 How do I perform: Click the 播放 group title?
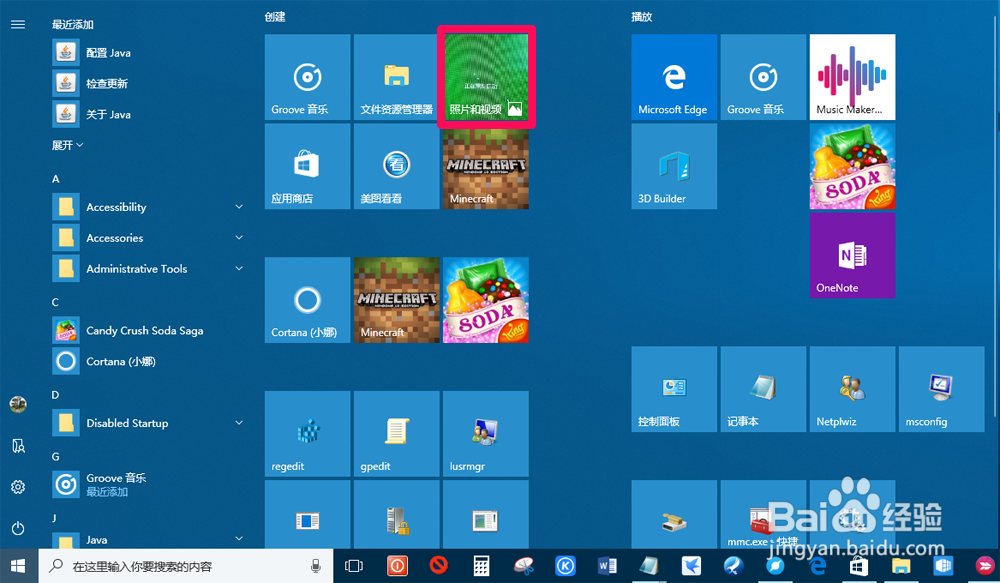(x=642, y=17)
